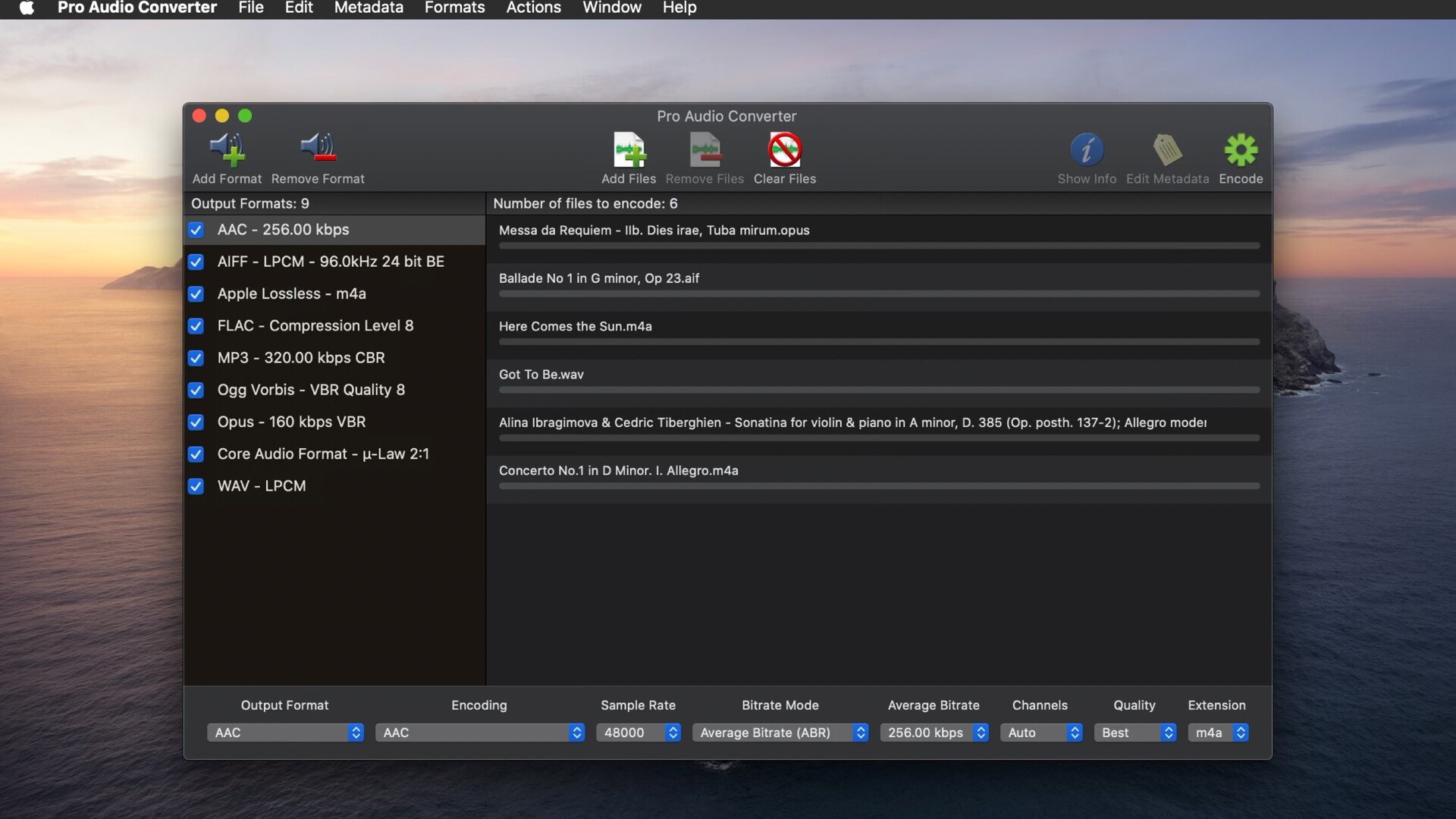Screen dimensions: 1456x819
Task: Disable the FLAC - Compression Level 8 format
Action: (196, 326)
